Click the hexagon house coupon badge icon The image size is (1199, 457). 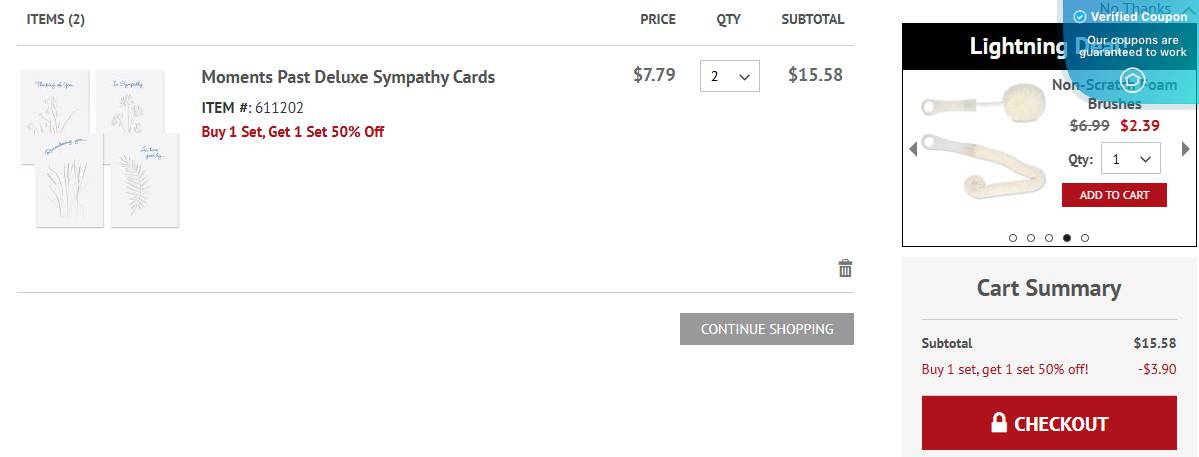point(1132,79)
